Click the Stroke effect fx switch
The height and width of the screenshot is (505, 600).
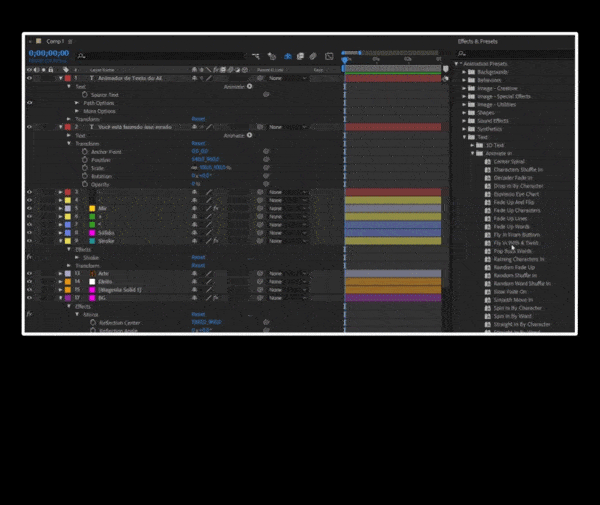point(30,257)
